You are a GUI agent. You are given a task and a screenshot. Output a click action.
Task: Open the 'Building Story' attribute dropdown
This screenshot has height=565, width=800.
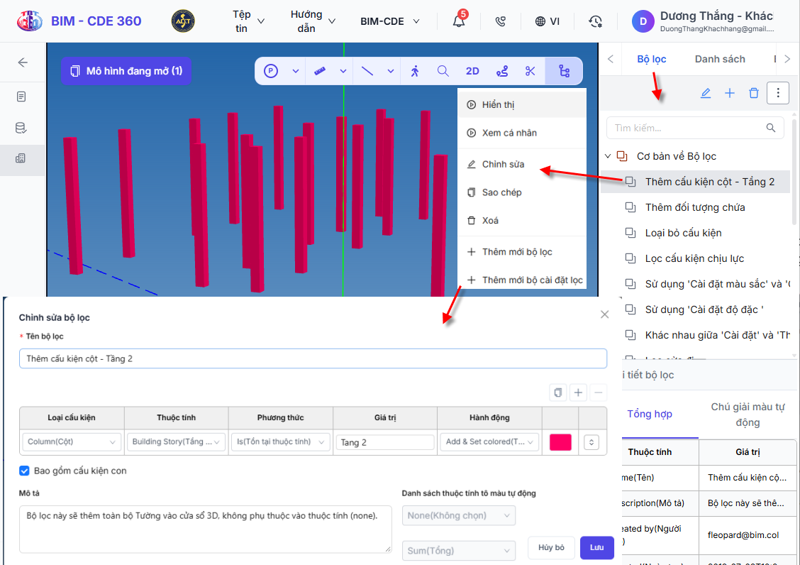[x=176, y=442]
